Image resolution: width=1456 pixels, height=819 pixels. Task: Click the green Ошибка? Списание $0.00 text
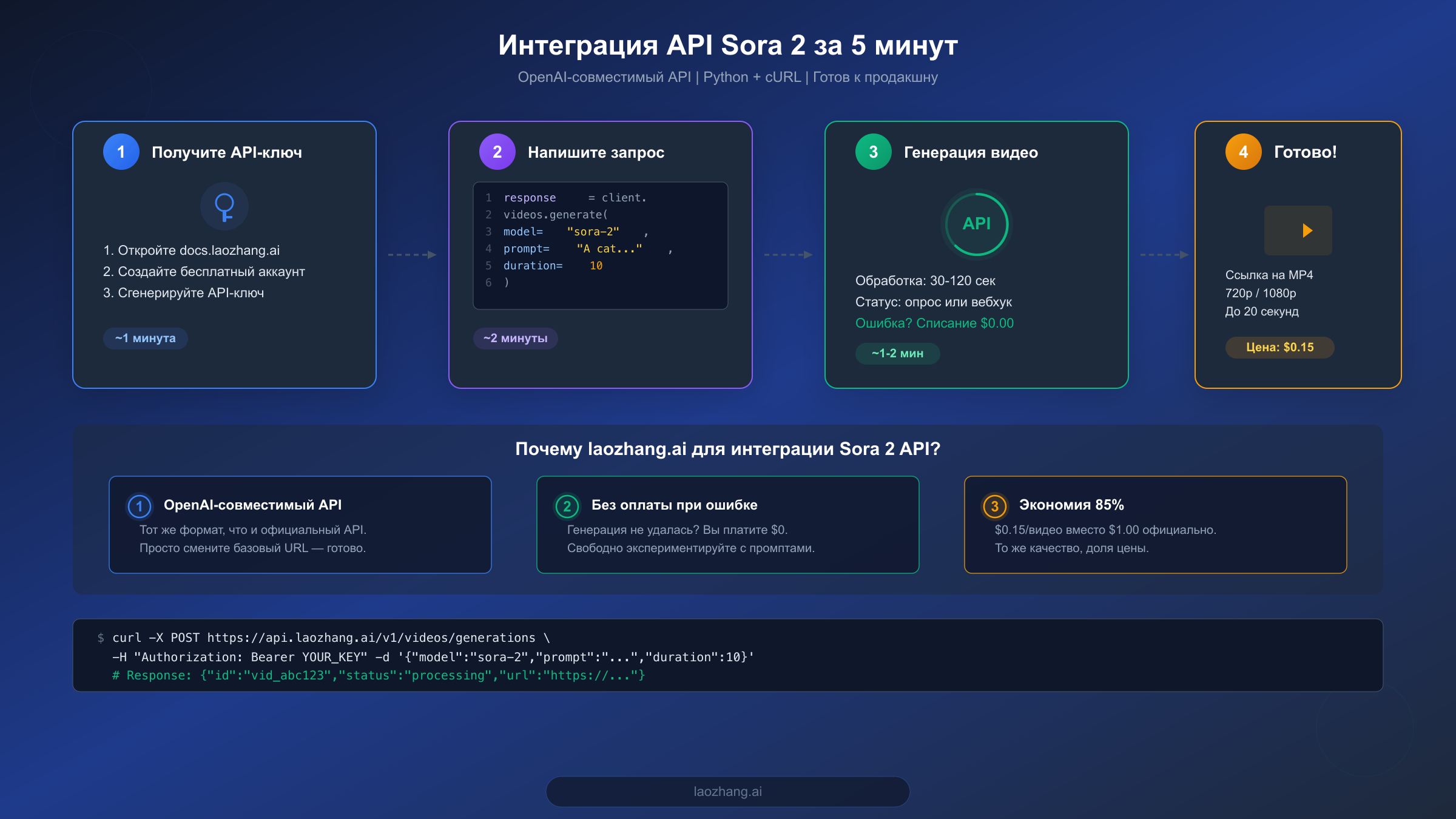pyautogui.click(x=934, y=323)
